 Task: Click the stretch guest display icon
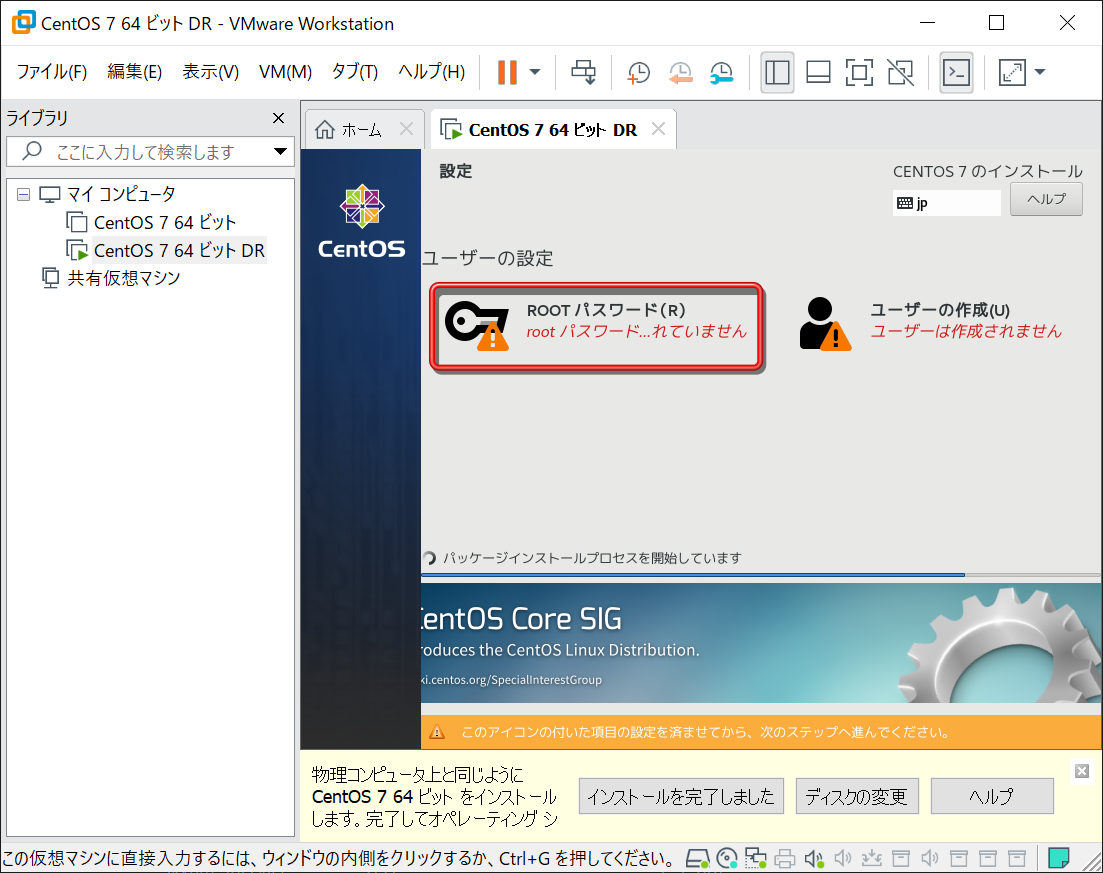coord(1012,72)
